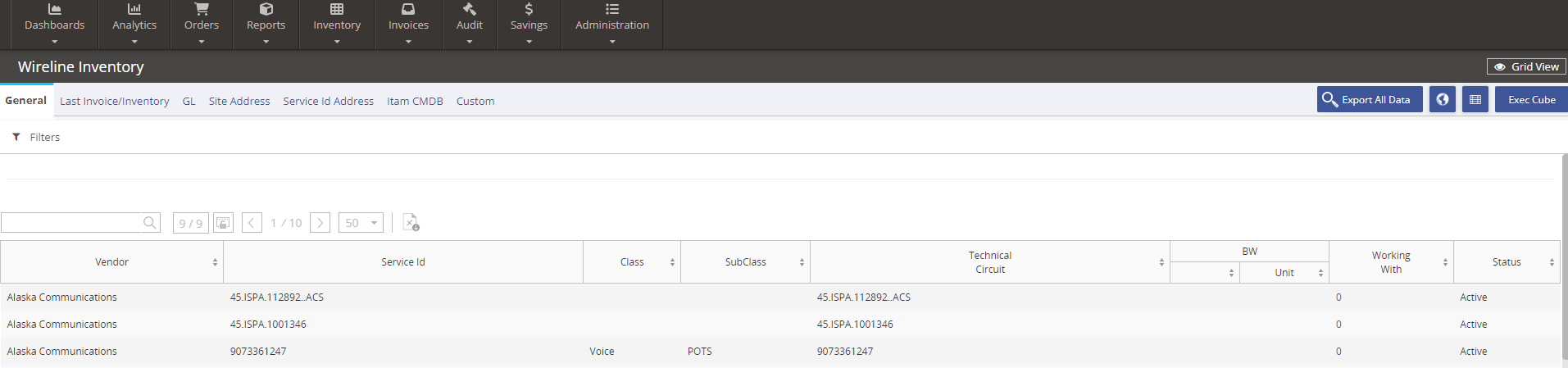Click the Invoices inbox tray icon
The image size is (1568, 368).
(408, 9)
